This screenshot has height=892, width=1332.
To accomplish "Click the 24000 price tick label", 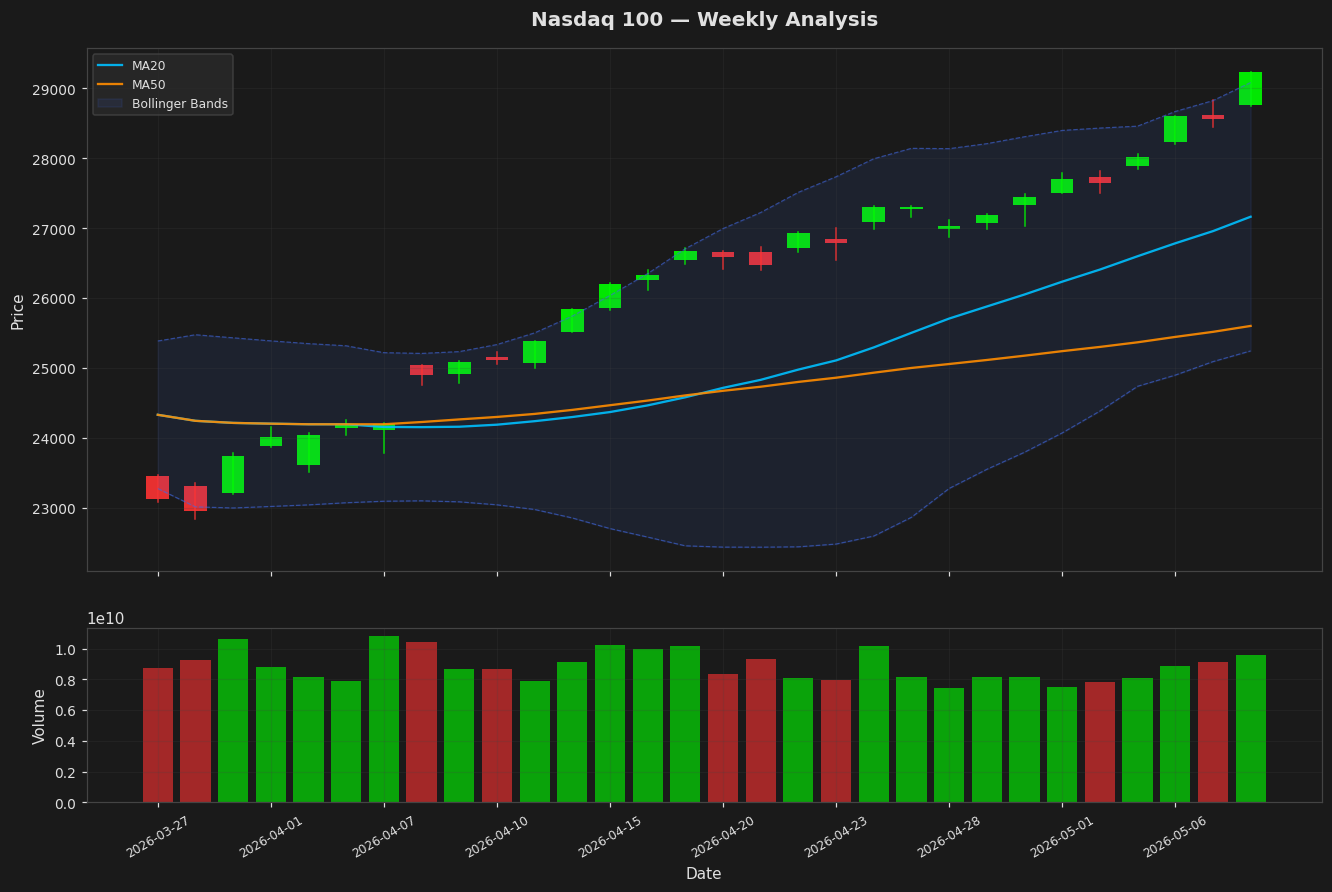I will [x=54, y=439].
